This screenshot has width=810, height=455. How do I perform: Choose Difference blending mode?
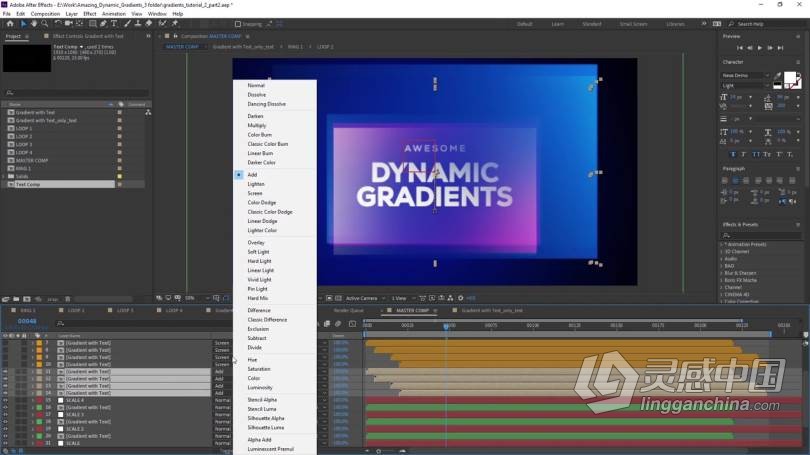click(x=259, y=310)
